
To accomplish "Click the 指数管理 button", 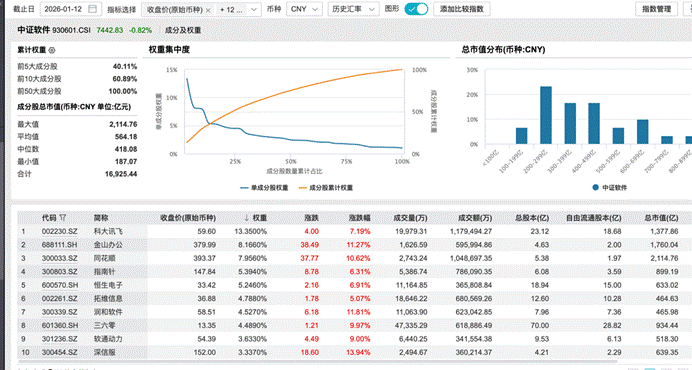I will click(656, 9).
